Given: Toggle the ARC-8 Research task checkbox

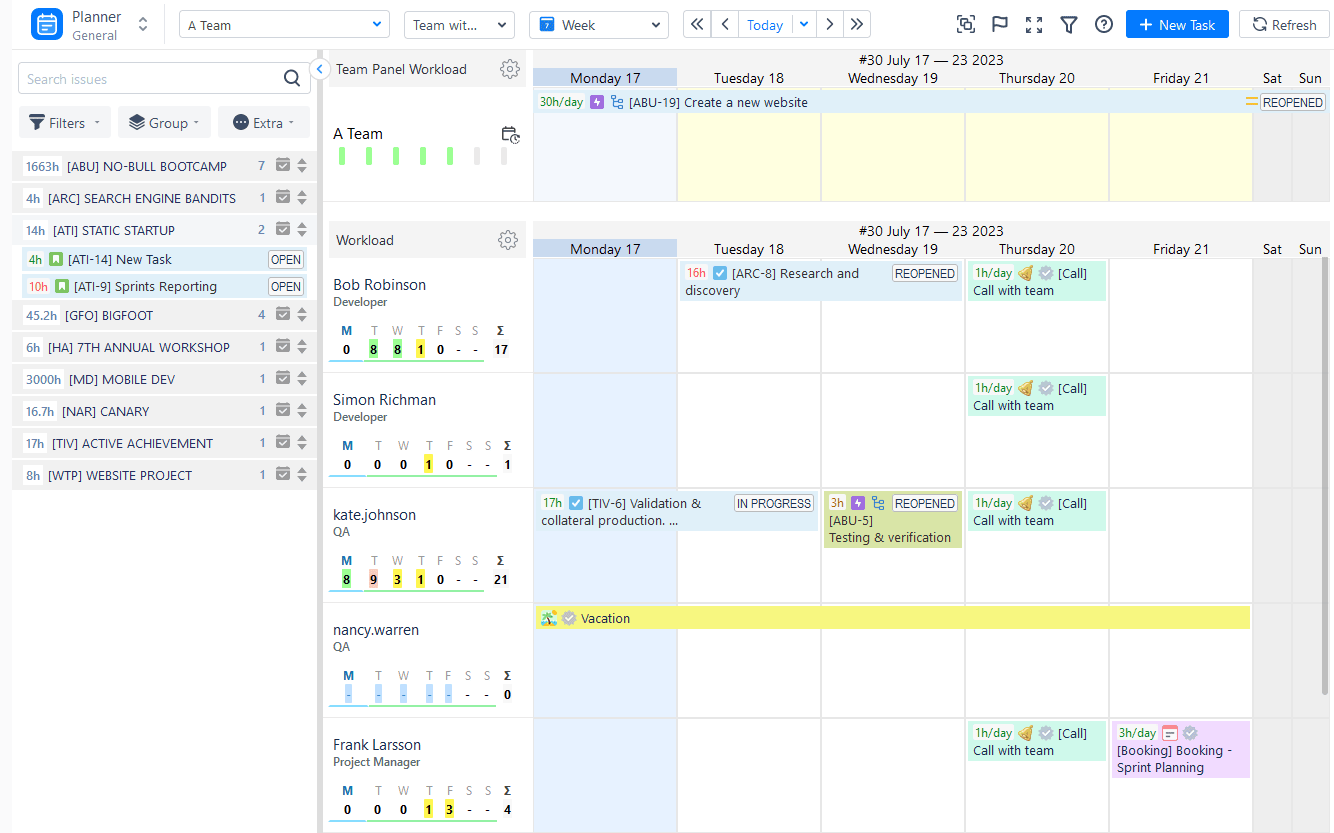Looking at the screenshot, I should [720, 273].
